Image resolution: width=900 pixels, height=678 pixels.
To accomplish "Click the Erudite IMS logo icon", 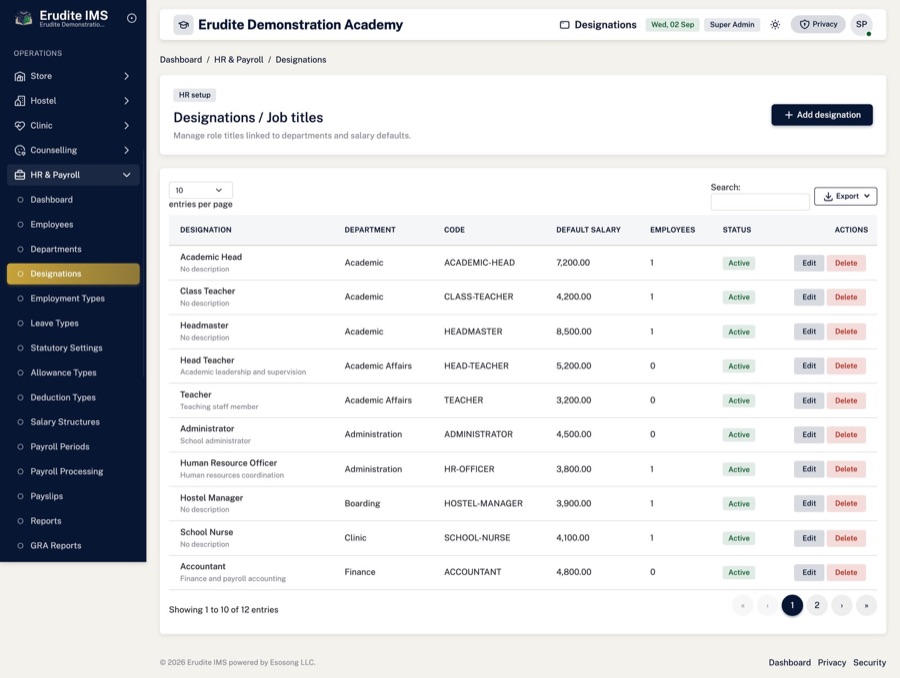I will (x=24, y=18).
